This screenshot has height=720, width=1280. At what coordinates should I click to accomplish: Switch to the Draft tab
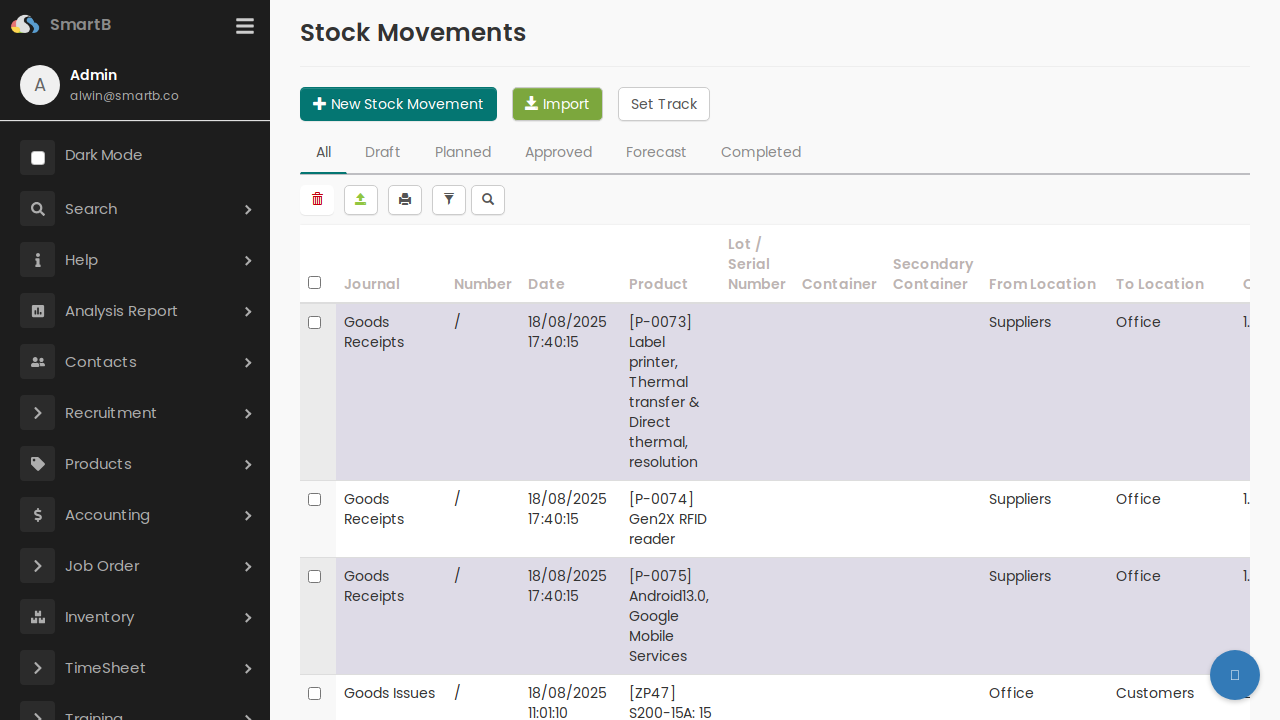pyautogui.click(x=383, y=152)
